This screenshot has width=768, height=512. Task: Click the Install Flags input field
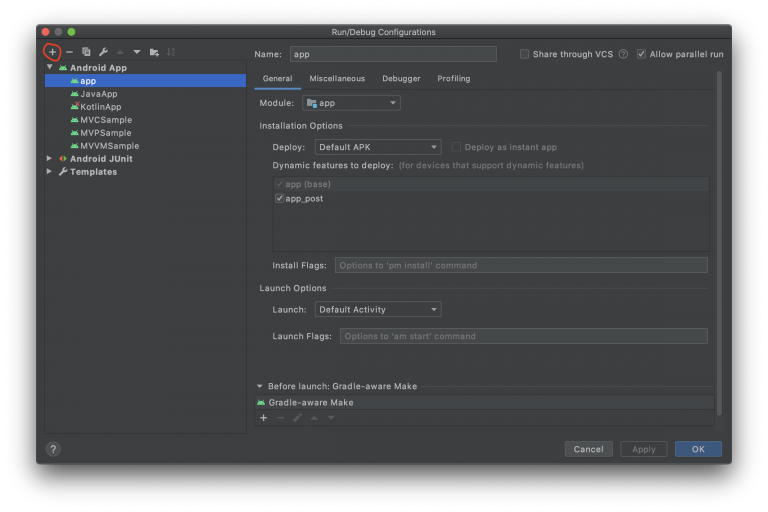point(520,266)
